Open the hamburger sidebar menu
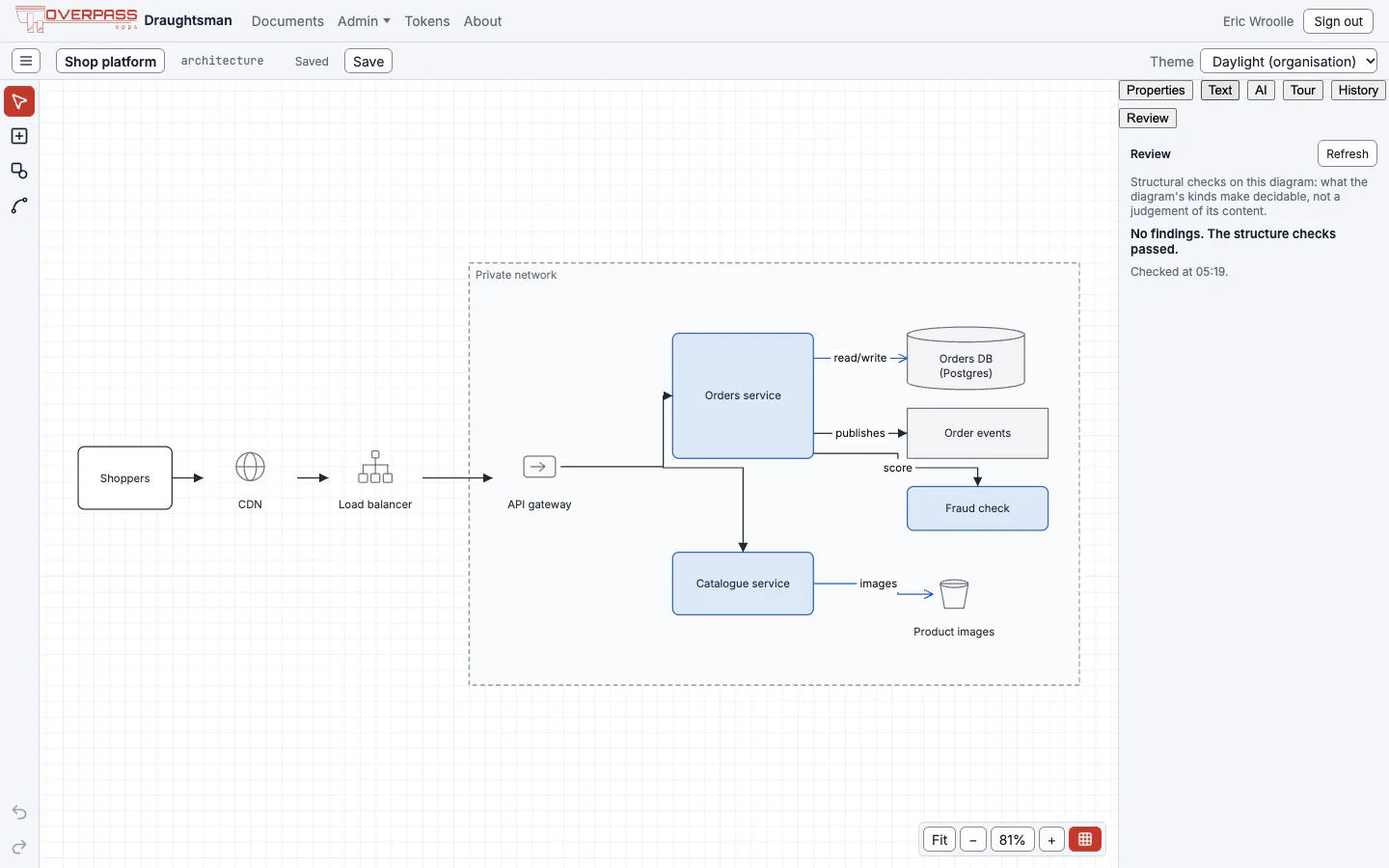1389x868 pixels. pos(26,61)
